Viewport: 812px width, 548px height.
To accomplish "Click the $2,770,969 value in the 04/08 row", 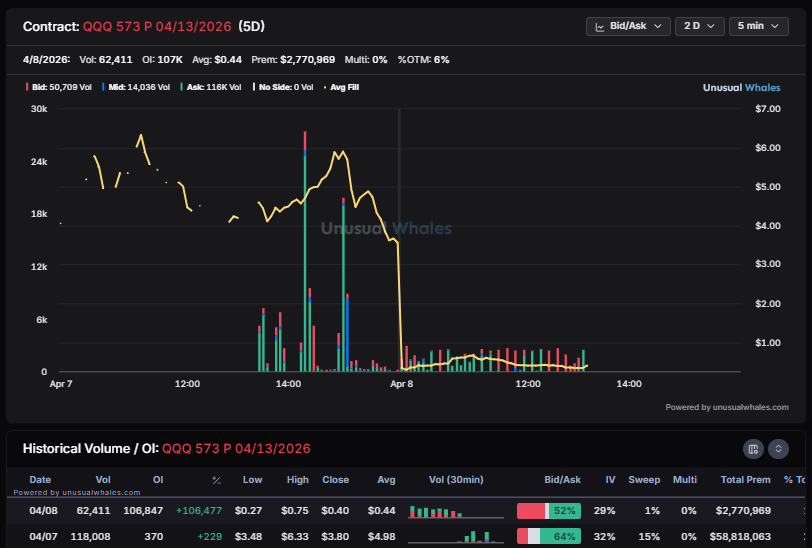I will point(744,511).
